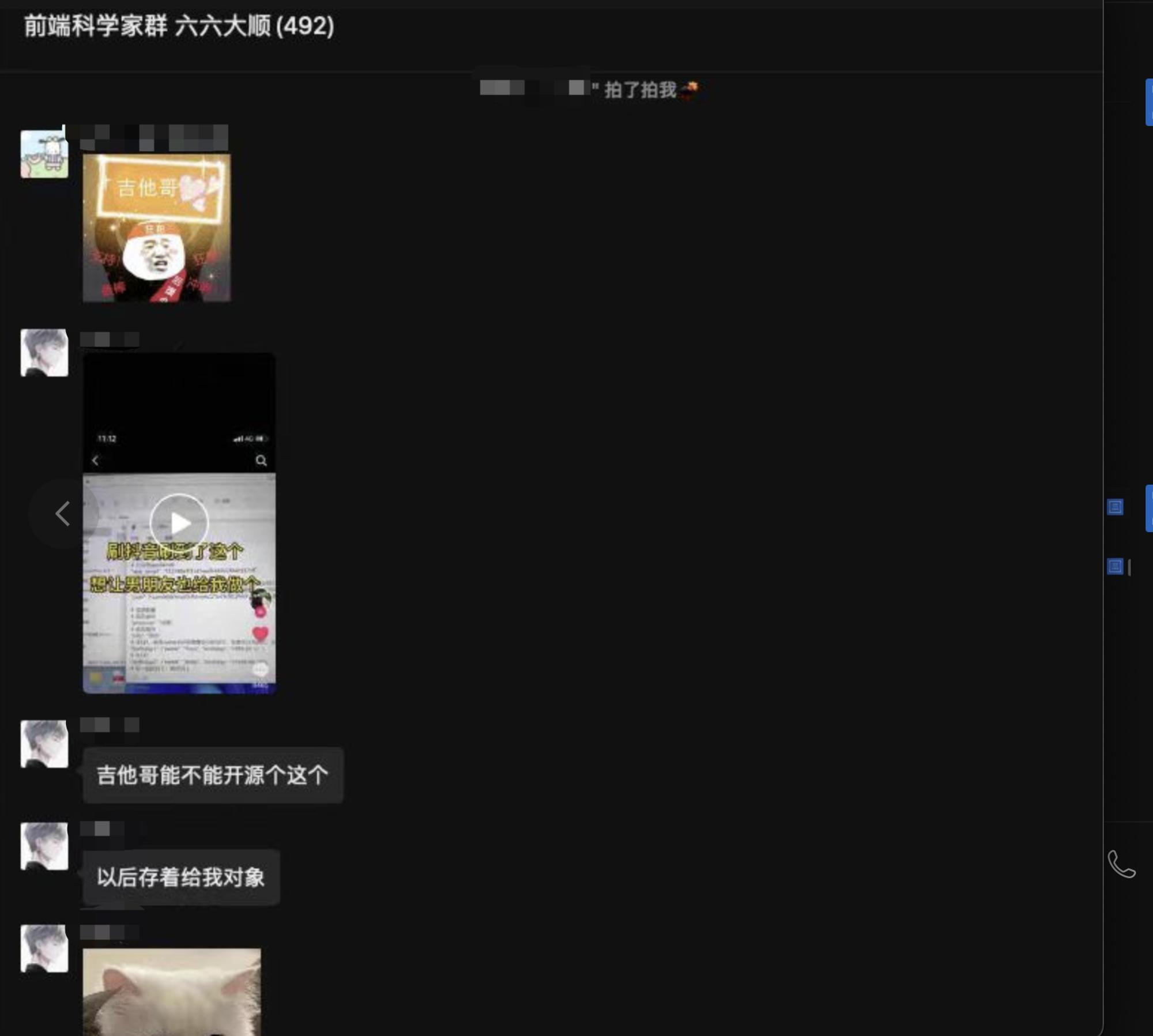This screenshot has height=1036, width=1153.
Task: Open the group title 前端科学家群 六六大顺 (492)
Action: (x=179, y=26)
